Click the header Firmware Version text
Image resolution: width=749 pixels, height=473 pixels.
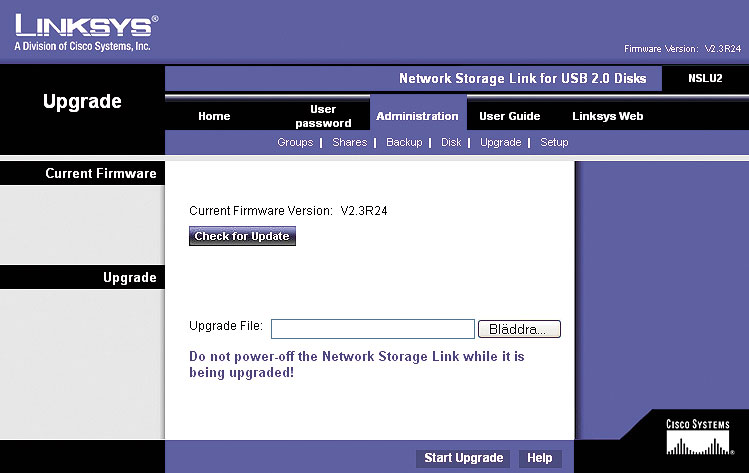coord(682,49)
